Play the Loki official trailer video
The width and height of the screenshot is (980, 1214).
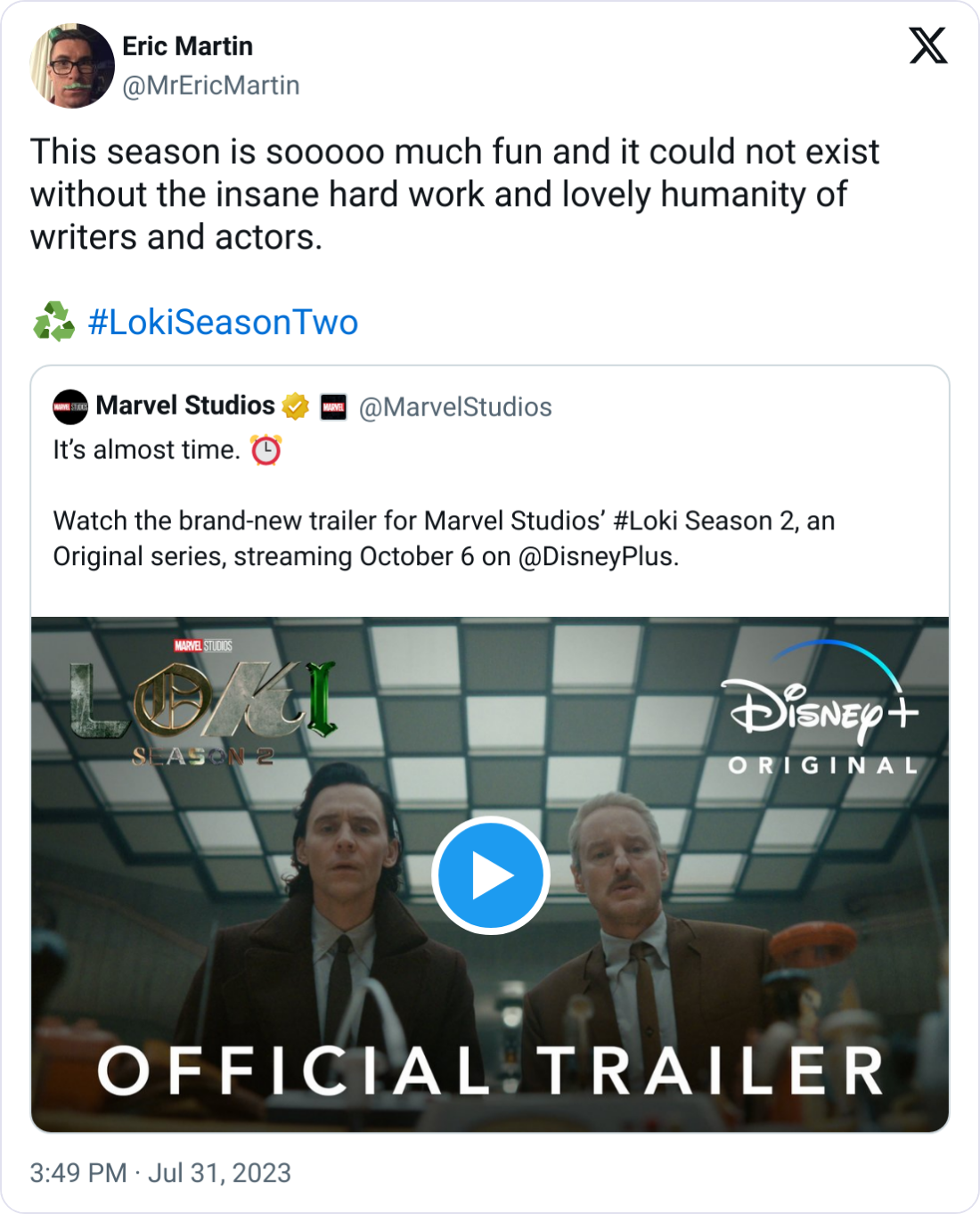[x=490, y=874]
